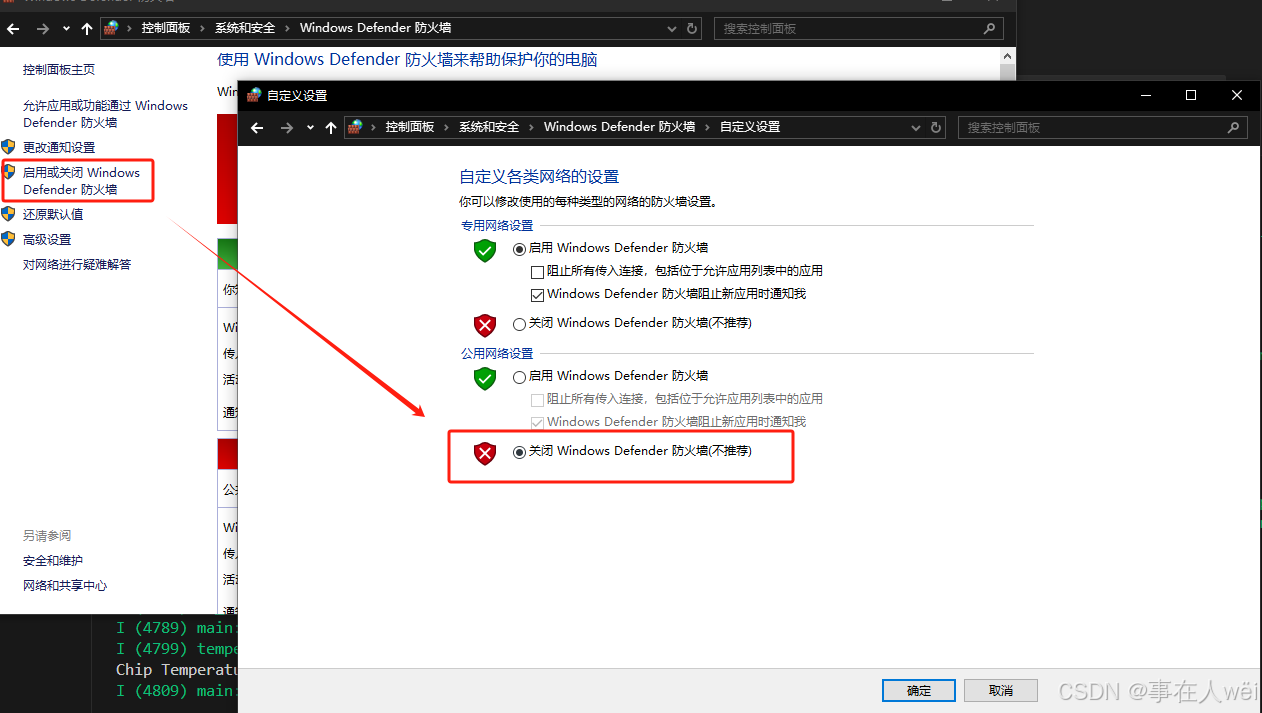
Task: Click red shield icon under 公用网络设置
Action: (485, 454)
